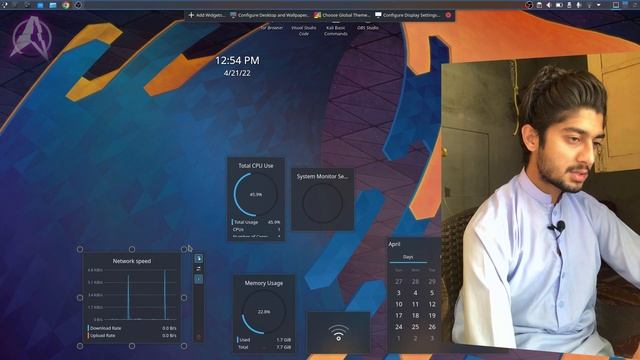Open Choose Global Theme
The width and height of the screenshot is (640, 360).
click(x=342, y=15)
